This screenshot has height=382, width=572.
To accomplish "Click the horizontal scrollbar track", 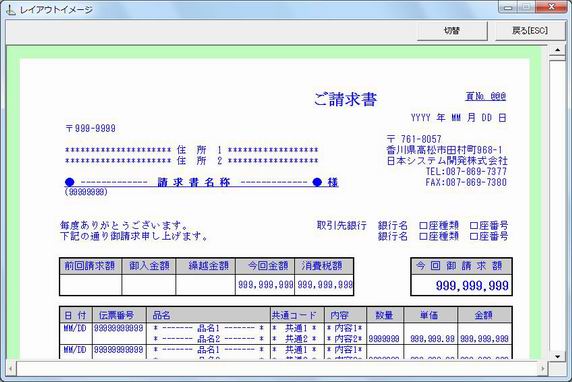I will click(277, 369).
